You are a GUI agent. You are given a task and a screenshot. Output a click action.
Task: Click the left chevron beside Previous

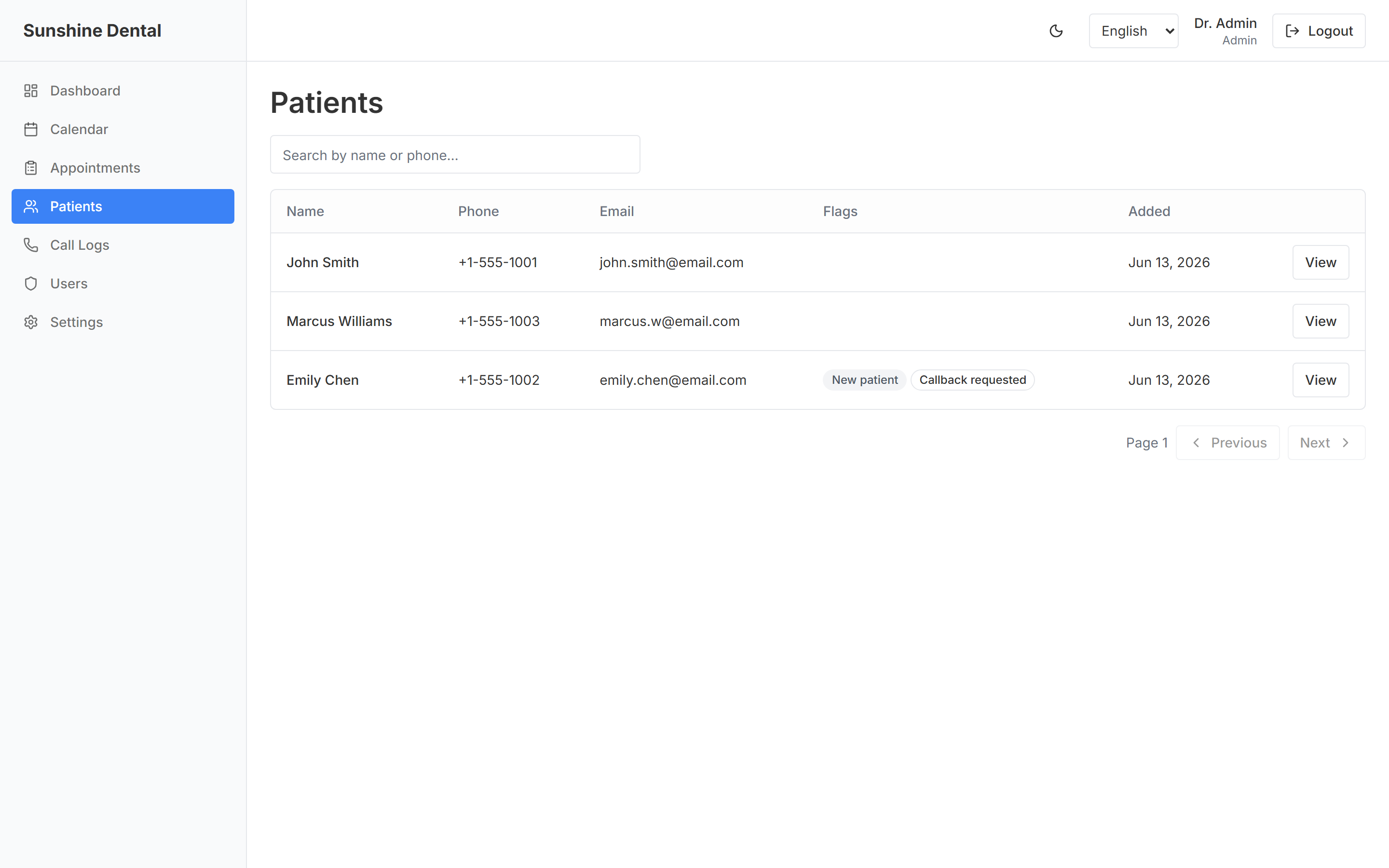click(1196, 443)
